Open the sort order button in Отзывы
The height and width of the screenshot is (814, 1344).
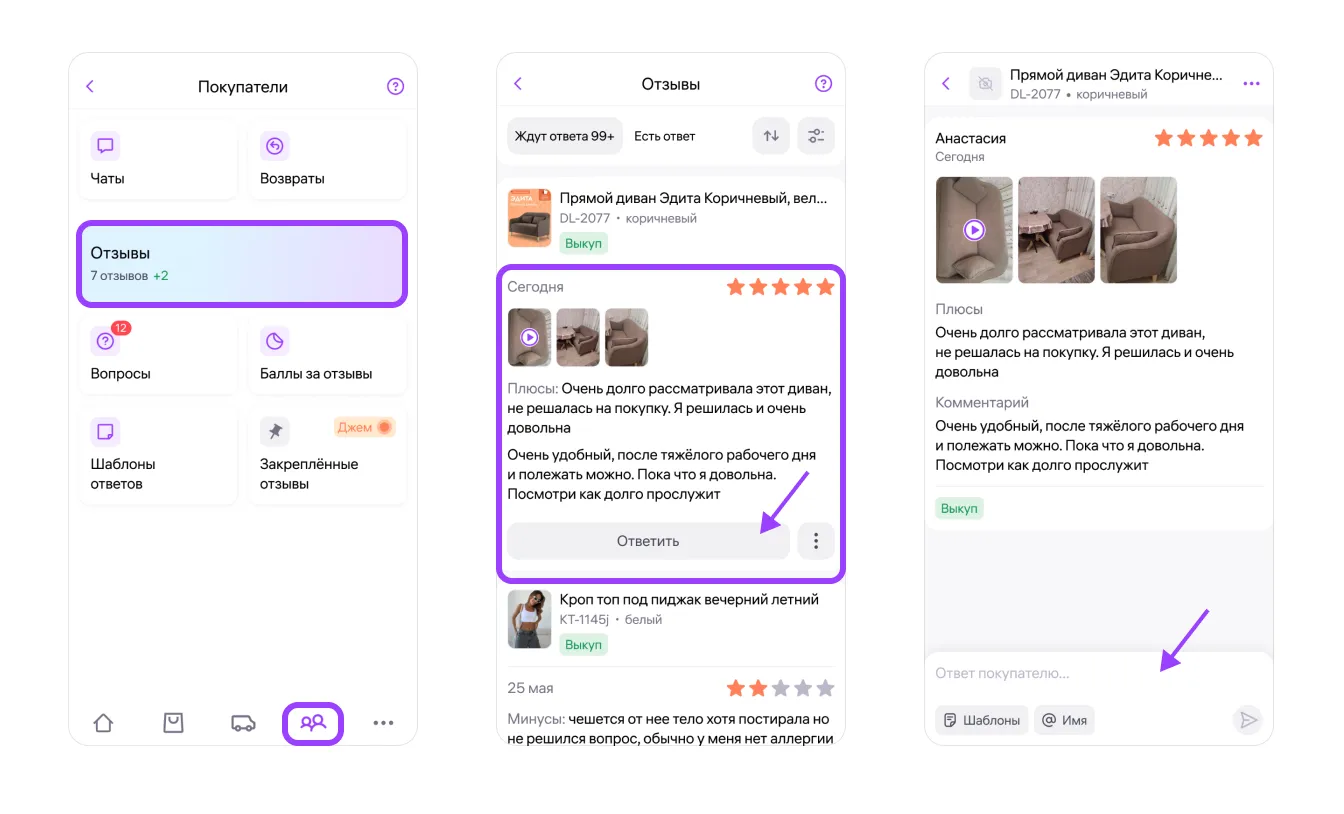pos(771,136)
